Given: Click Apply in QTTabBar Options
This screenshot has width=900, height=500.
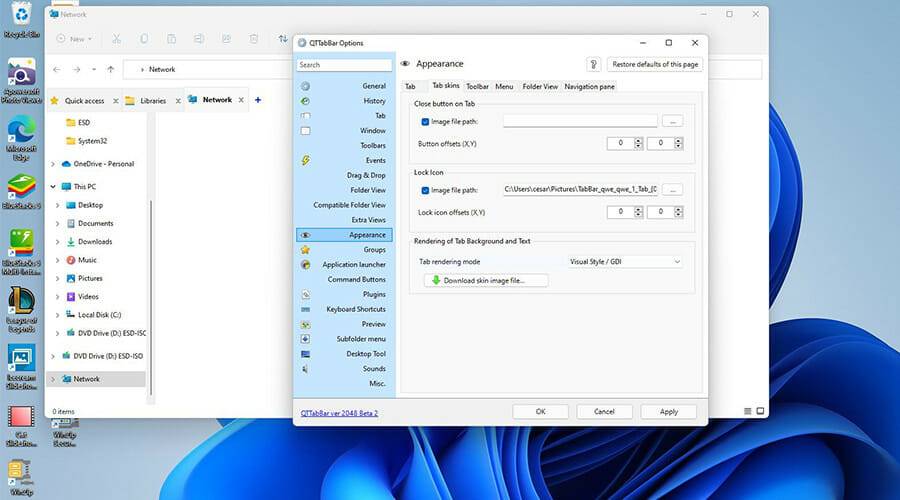Looking at the screenshot, I should [669, 412].
